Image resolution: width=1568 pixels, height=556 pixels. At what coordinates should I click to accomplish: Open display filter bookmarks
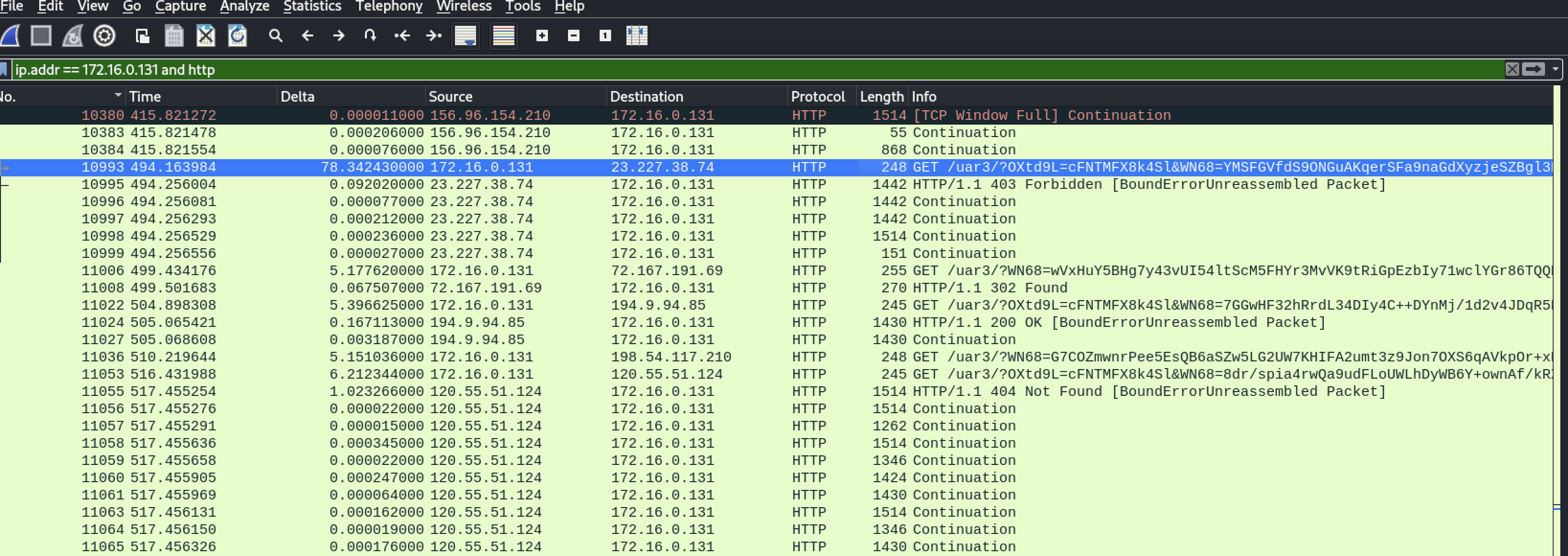tap(4, 69)
